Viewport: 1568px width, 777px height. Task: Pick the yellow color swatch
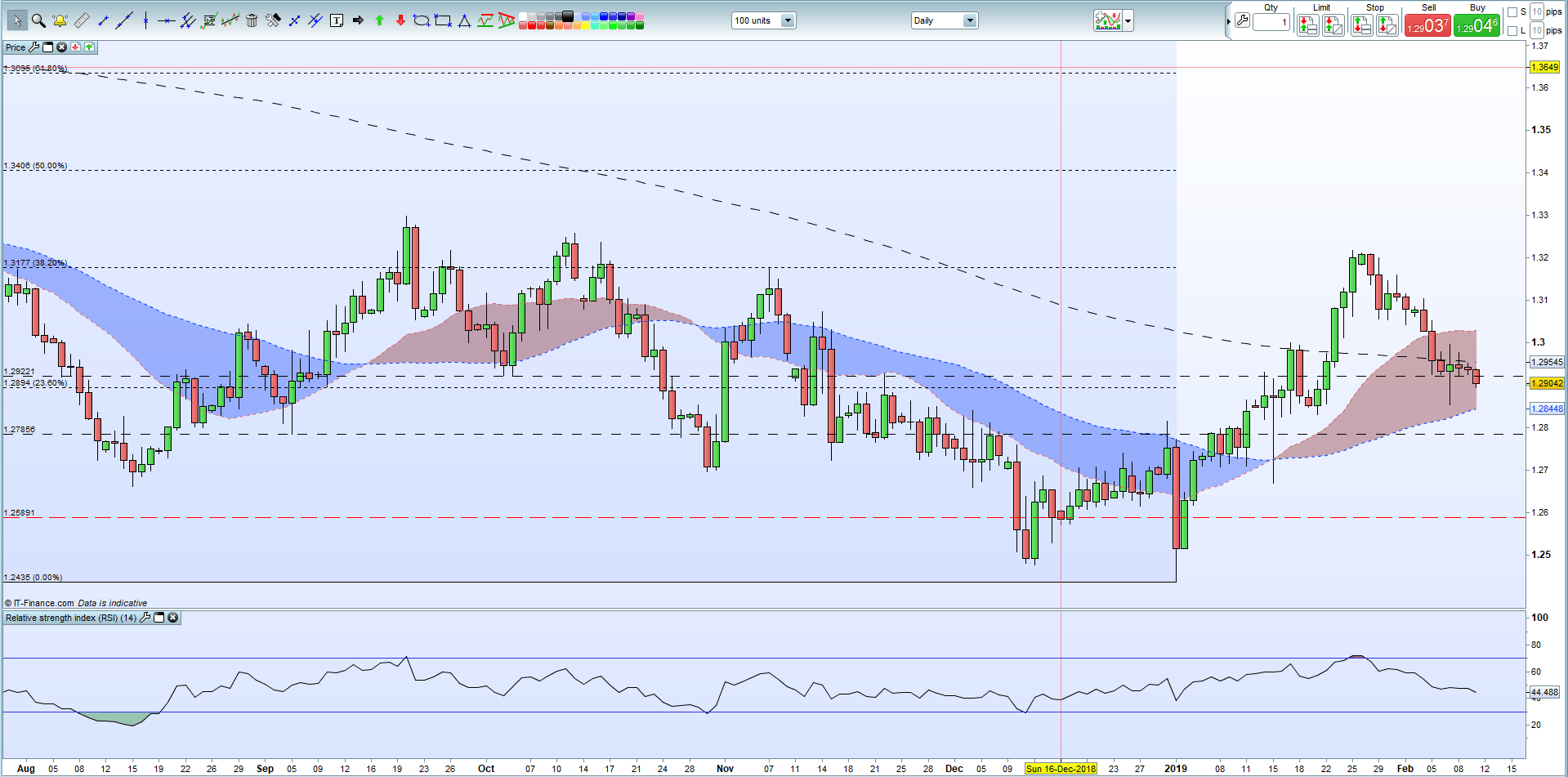pos(585,25)
